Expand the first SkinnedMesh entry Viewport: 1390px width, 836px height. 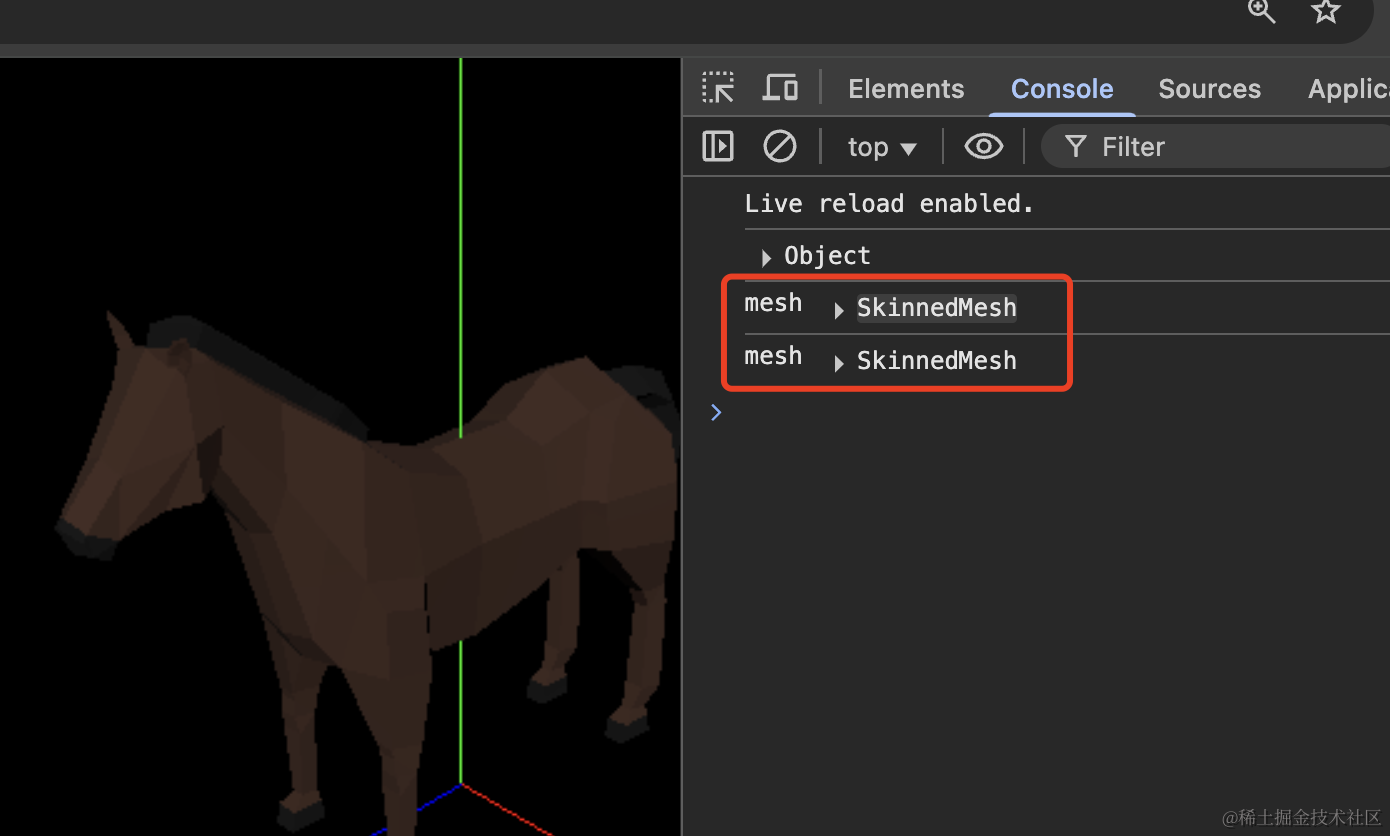pyautogui.click(x=839, y=311)
